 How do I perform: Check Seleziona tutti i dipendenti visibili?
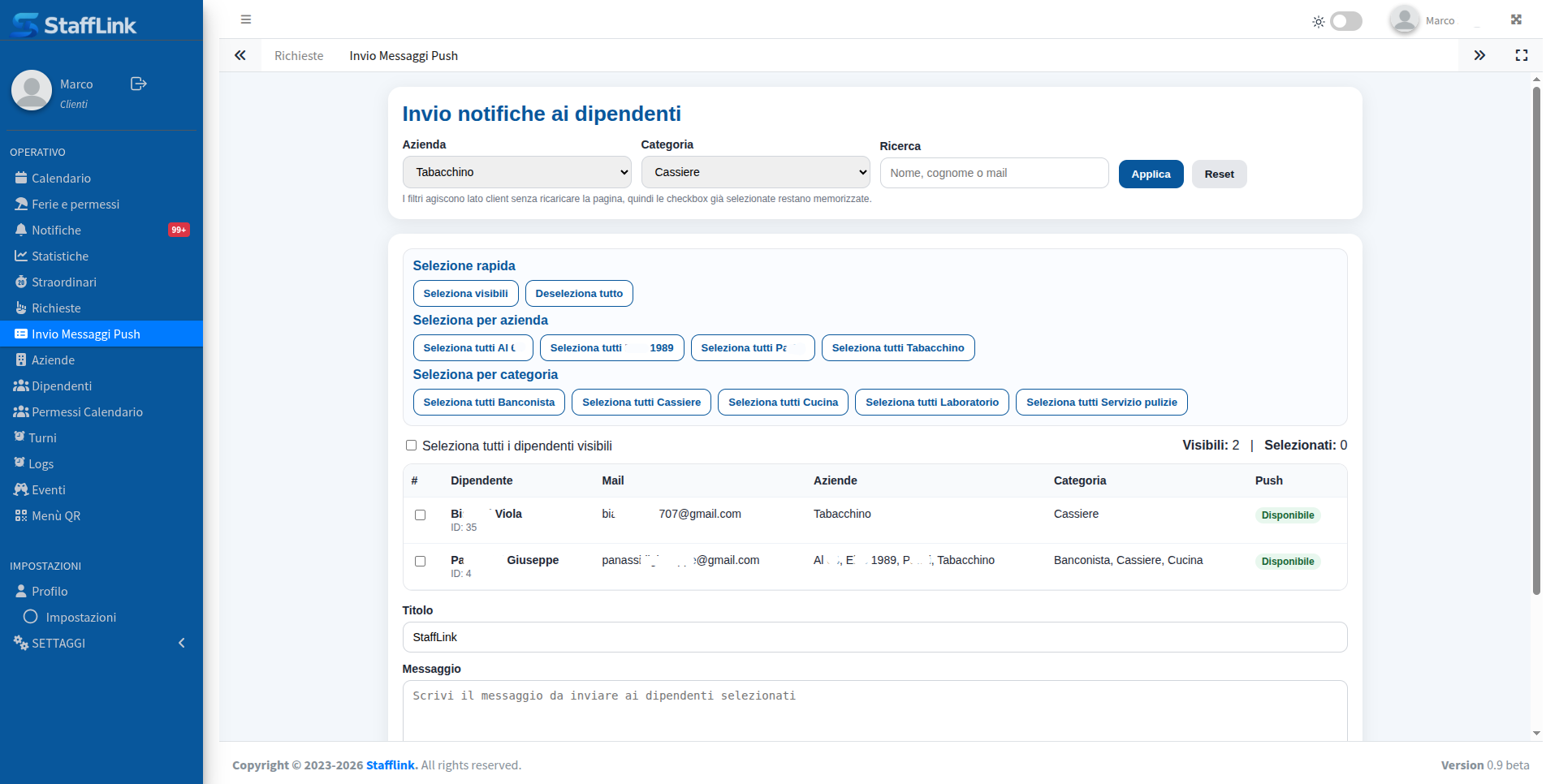coord(411,446)
